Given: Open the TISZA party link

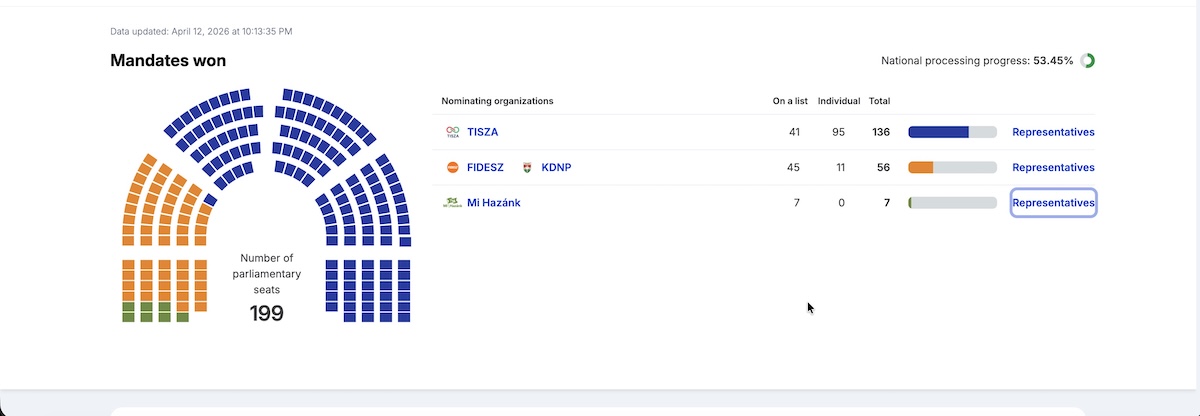Looking at the screenshot, I should point(482,132).
